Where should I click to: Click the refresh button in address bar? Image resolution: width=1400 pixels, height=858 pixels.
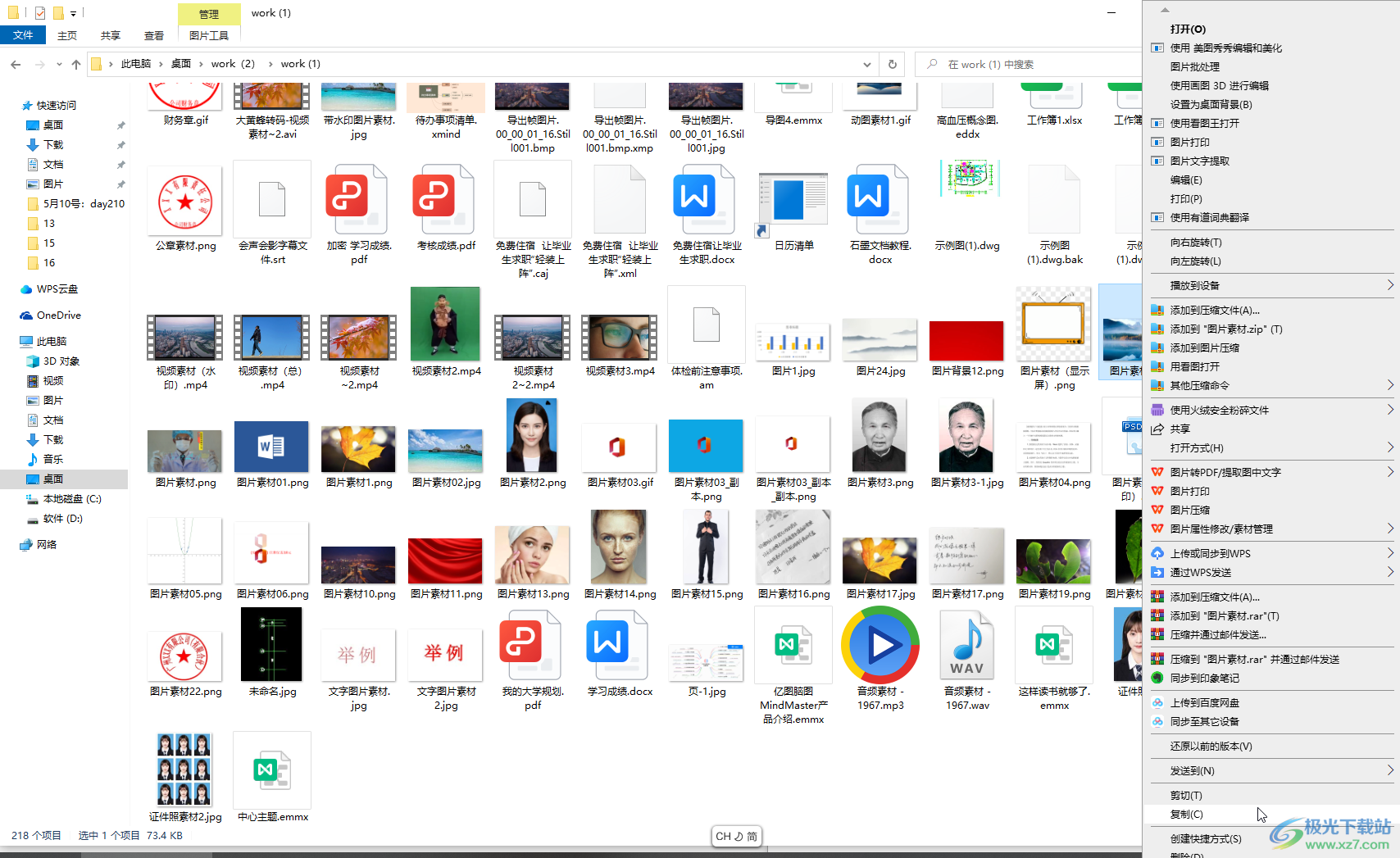893,64
